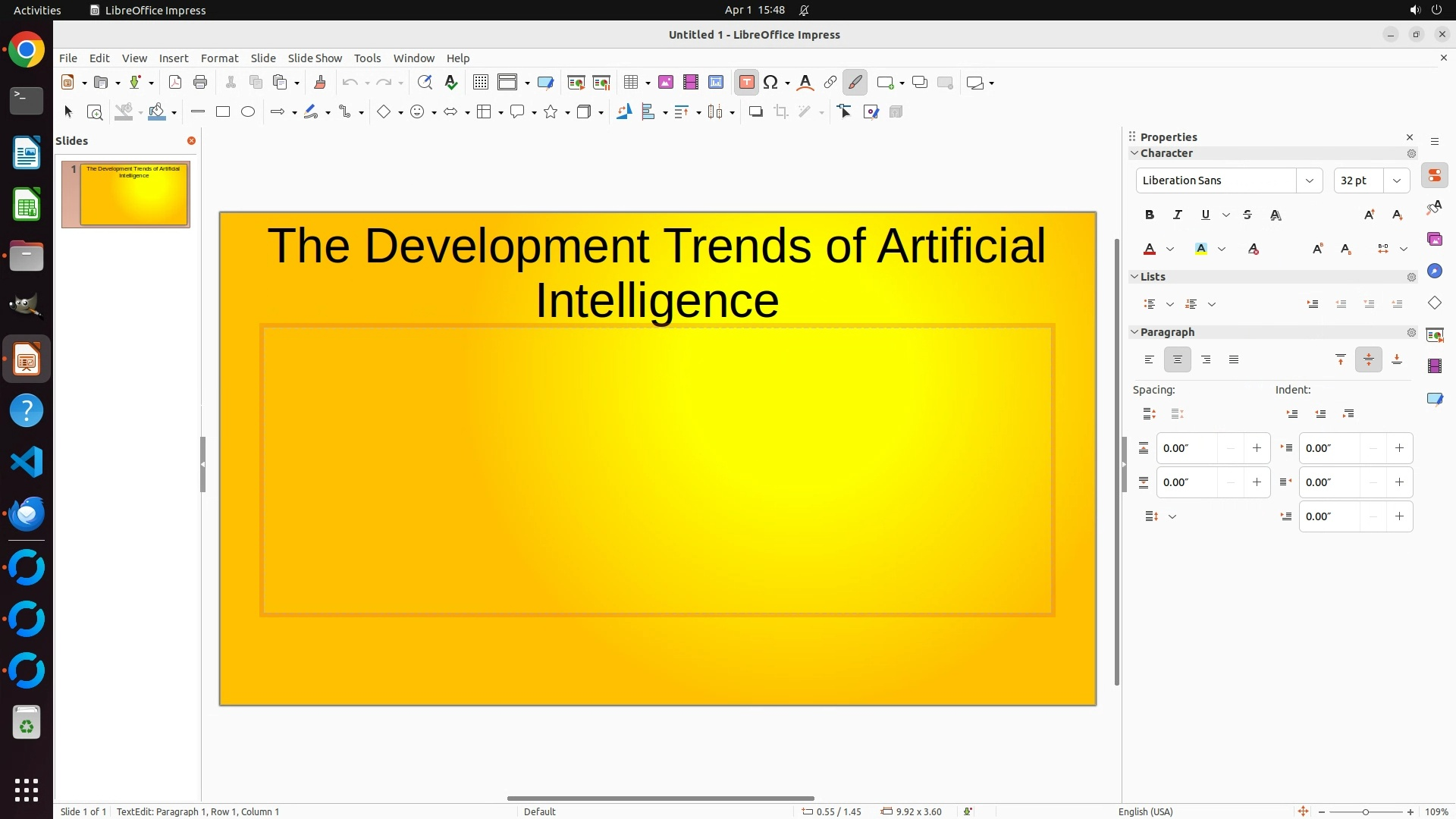Click the Insert Image toolbar icon
Viewport: 1456px width, 819px height.
[x=666, y=83]
